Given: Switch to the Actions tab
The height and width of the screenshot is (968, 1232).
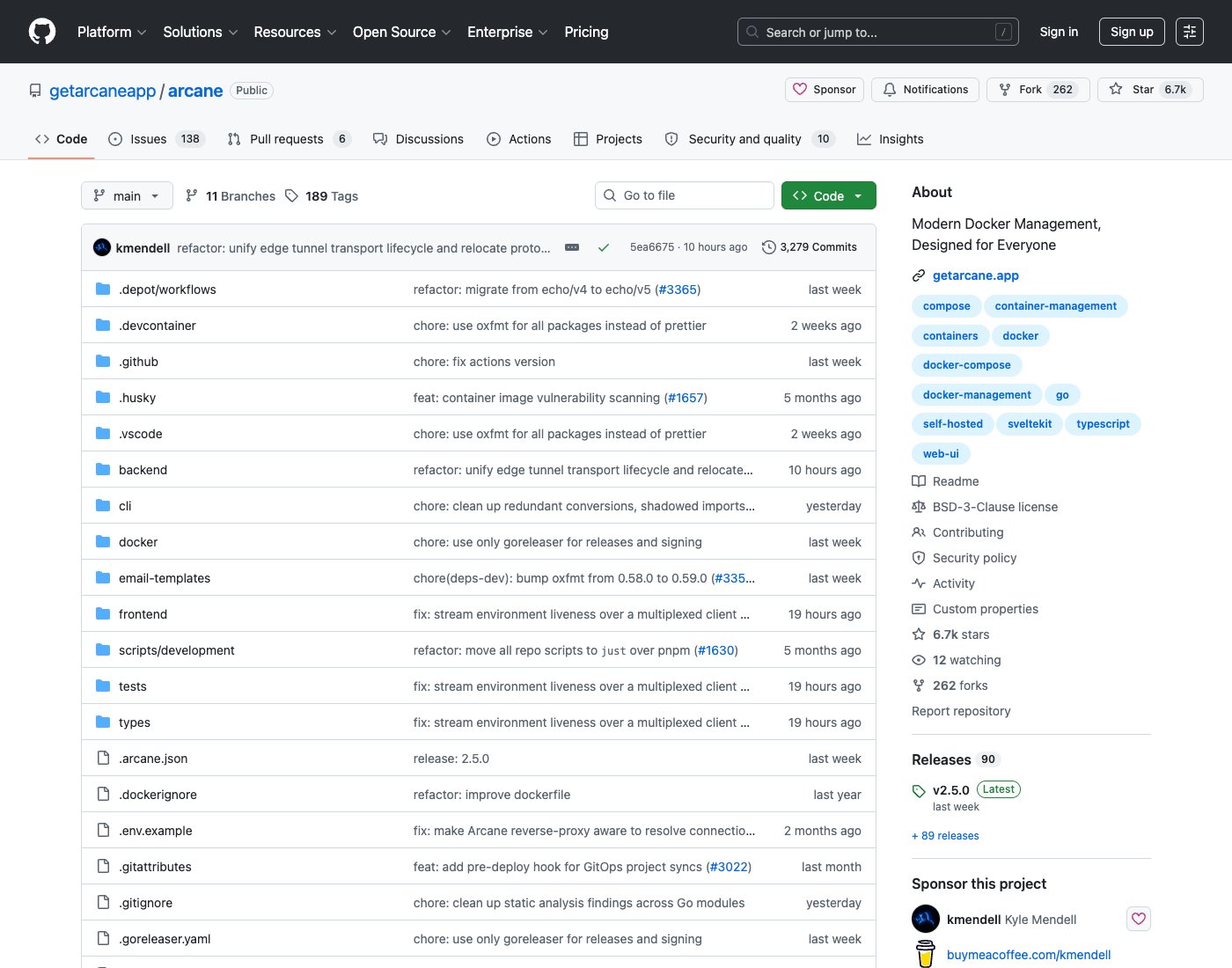Looking at the screenshot, I should point(519,139).
